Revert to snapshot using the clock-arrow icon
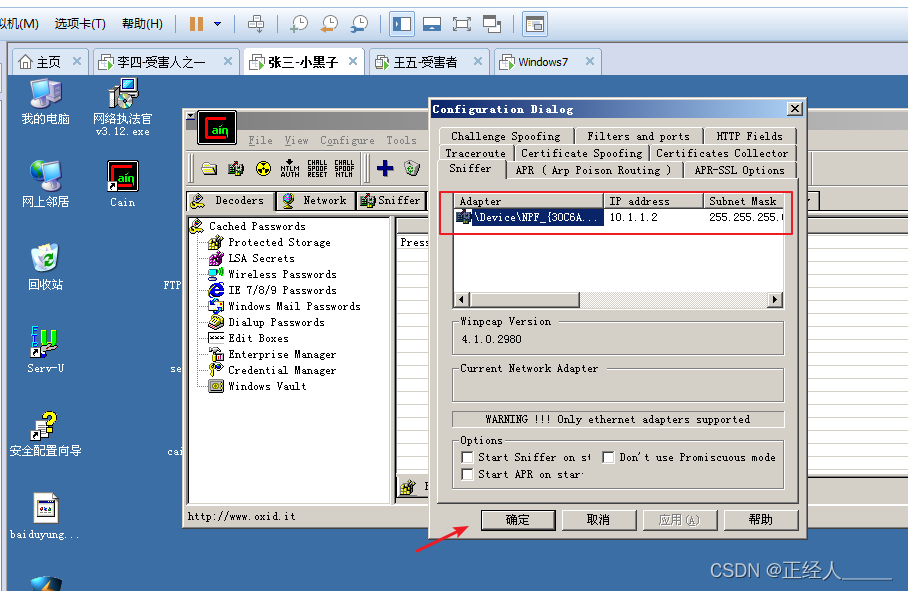Image resolution: width=908 pixels, height=591 pixels. (329, 24)
